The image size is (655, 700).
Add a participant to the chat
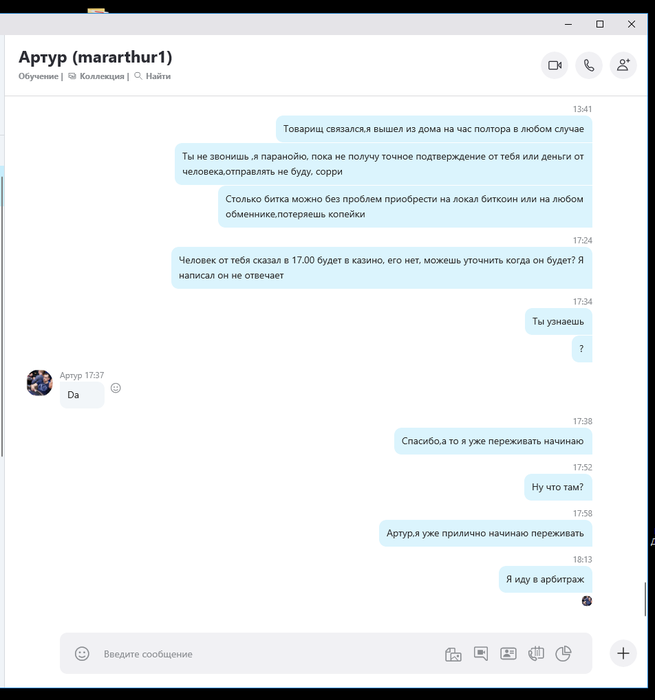coord(623,66)
